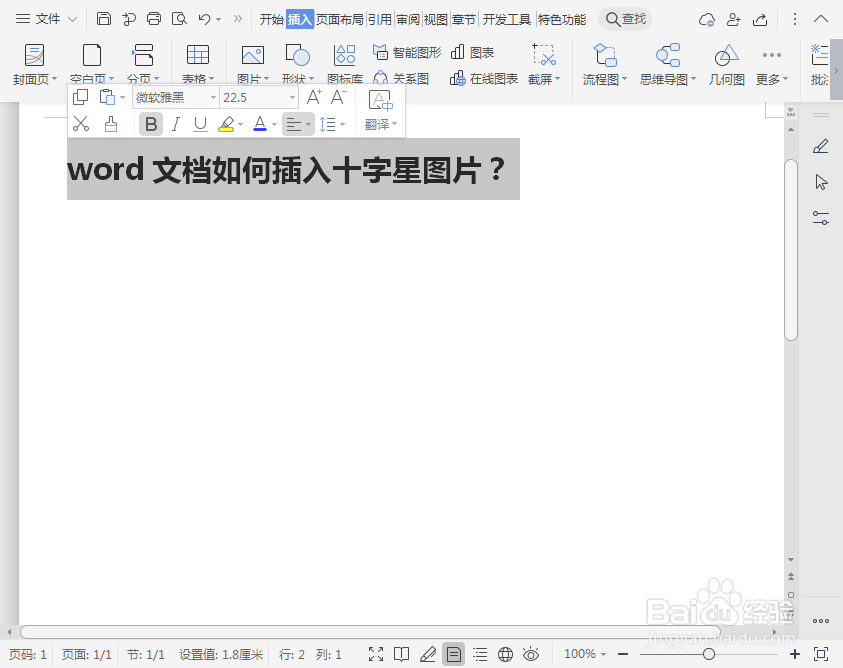Insert a table into the document

coord(197,60)
